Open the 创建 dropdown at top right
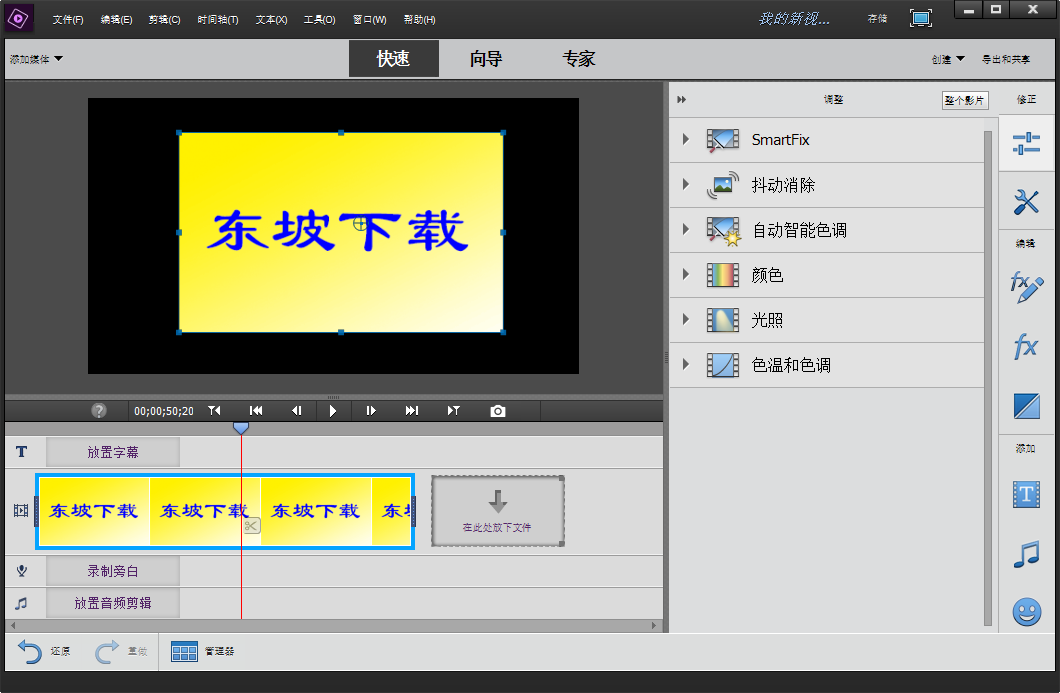1060x693 pixels. (x=945, y=59)
